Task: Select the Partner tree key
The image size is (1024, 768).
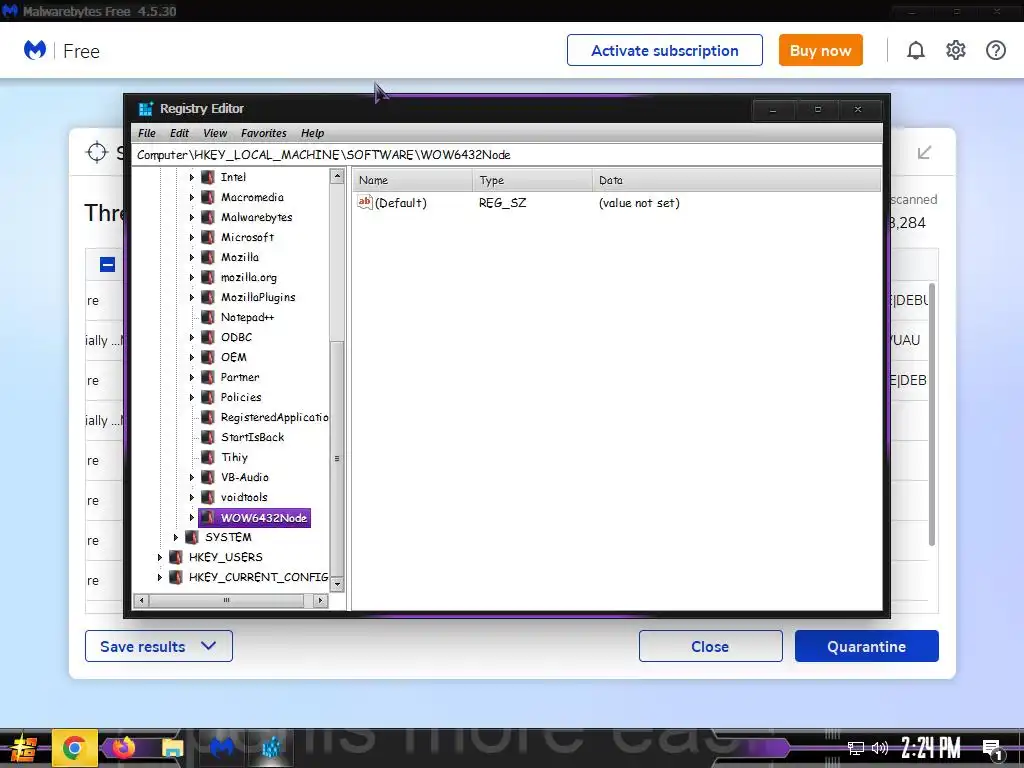Action: (x=240, y=377)
